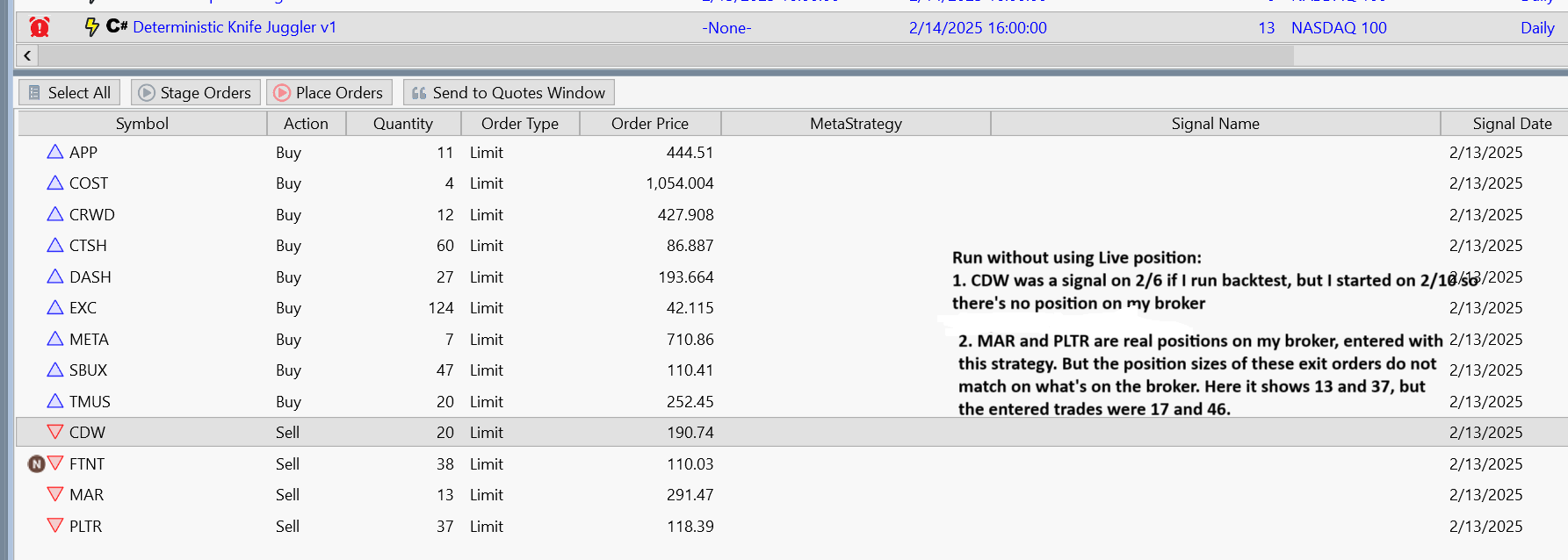Select the CRWD symbol text
The image size is (1568, 560).
[x=92, y=215]
